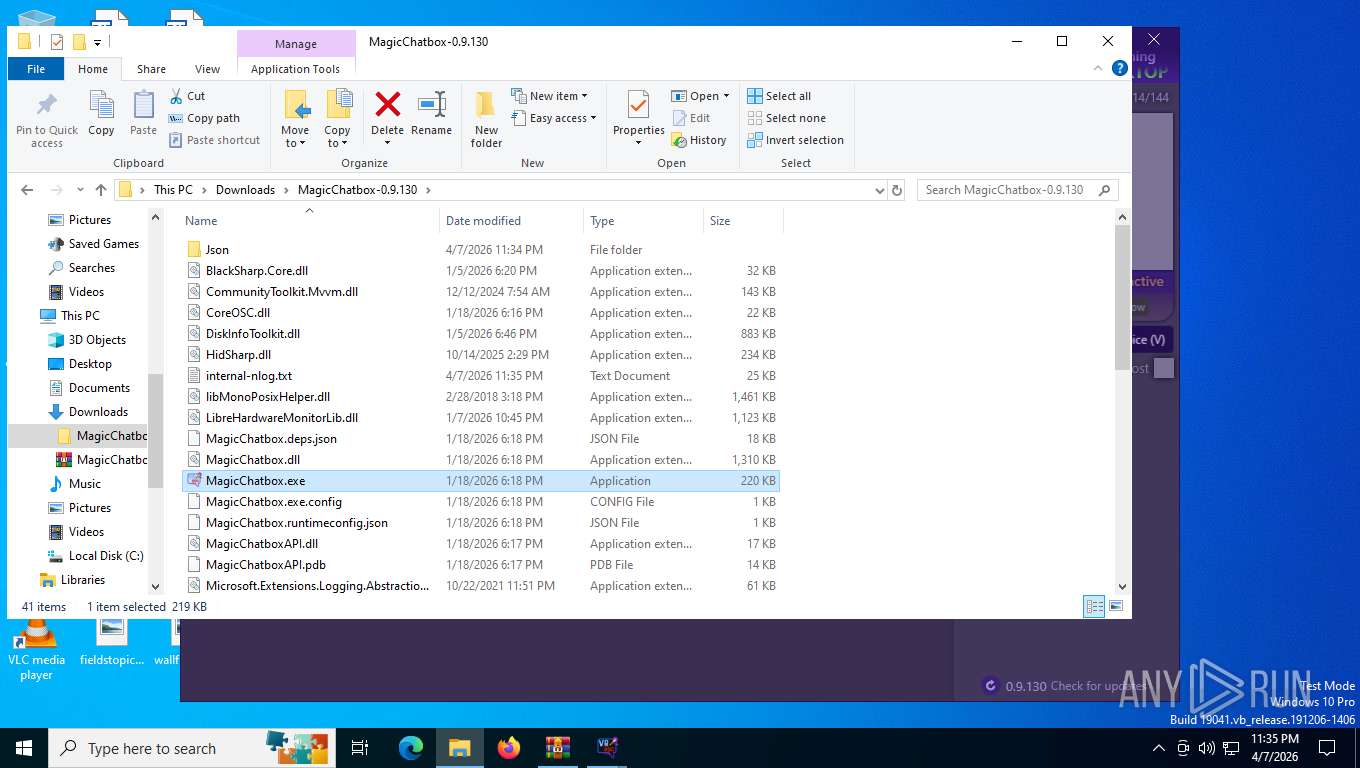The height and width of the screenshot is (768, 1360).
Task: Refresh the folder with refresh icon
Action: click(x=897, y=190)
